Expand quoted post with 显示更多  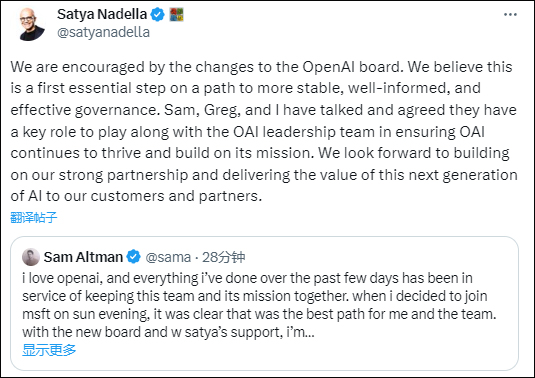(x=49, y=350)
